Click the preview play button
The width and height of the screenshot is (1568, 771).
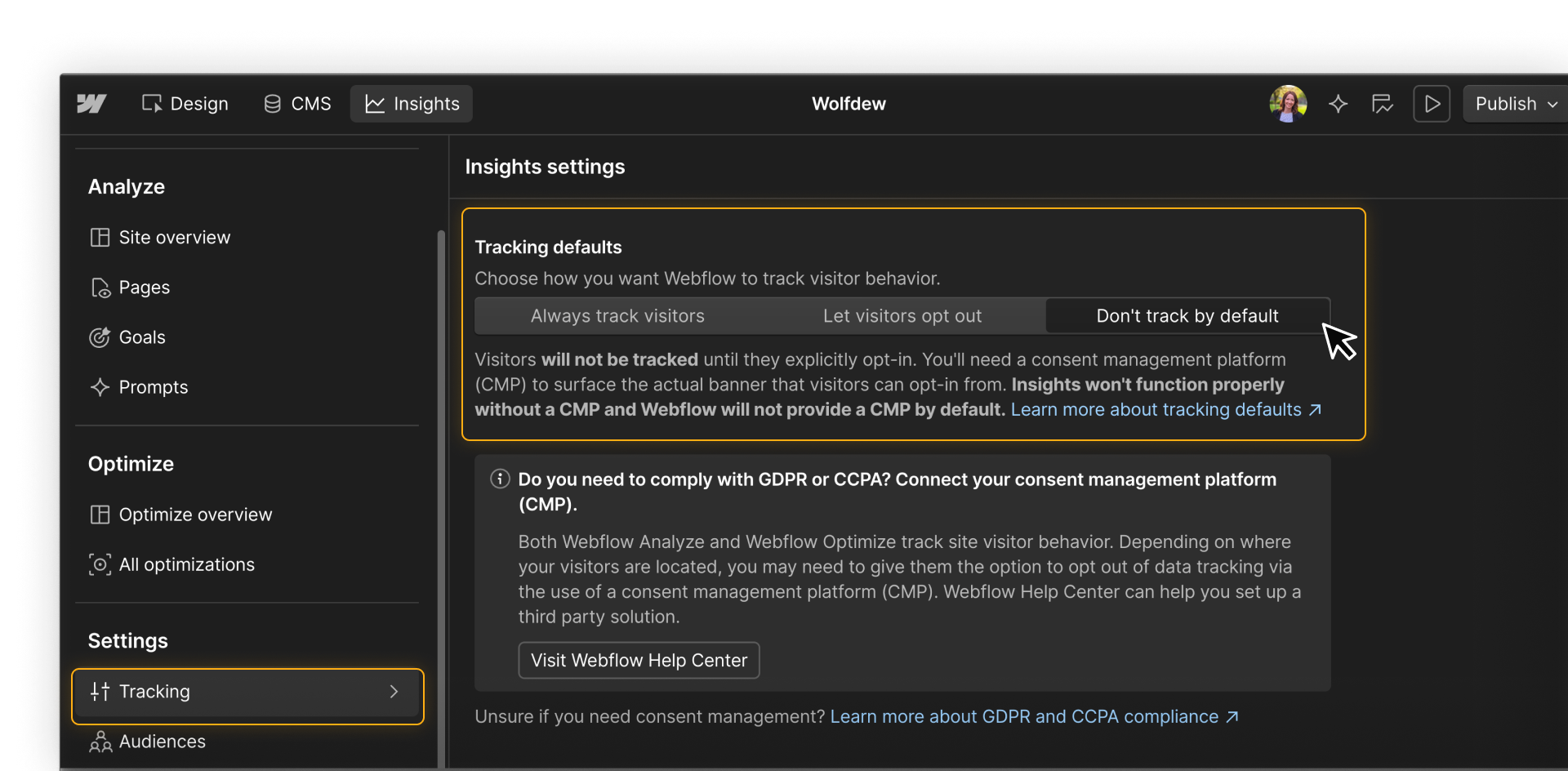pos(1432,104)
